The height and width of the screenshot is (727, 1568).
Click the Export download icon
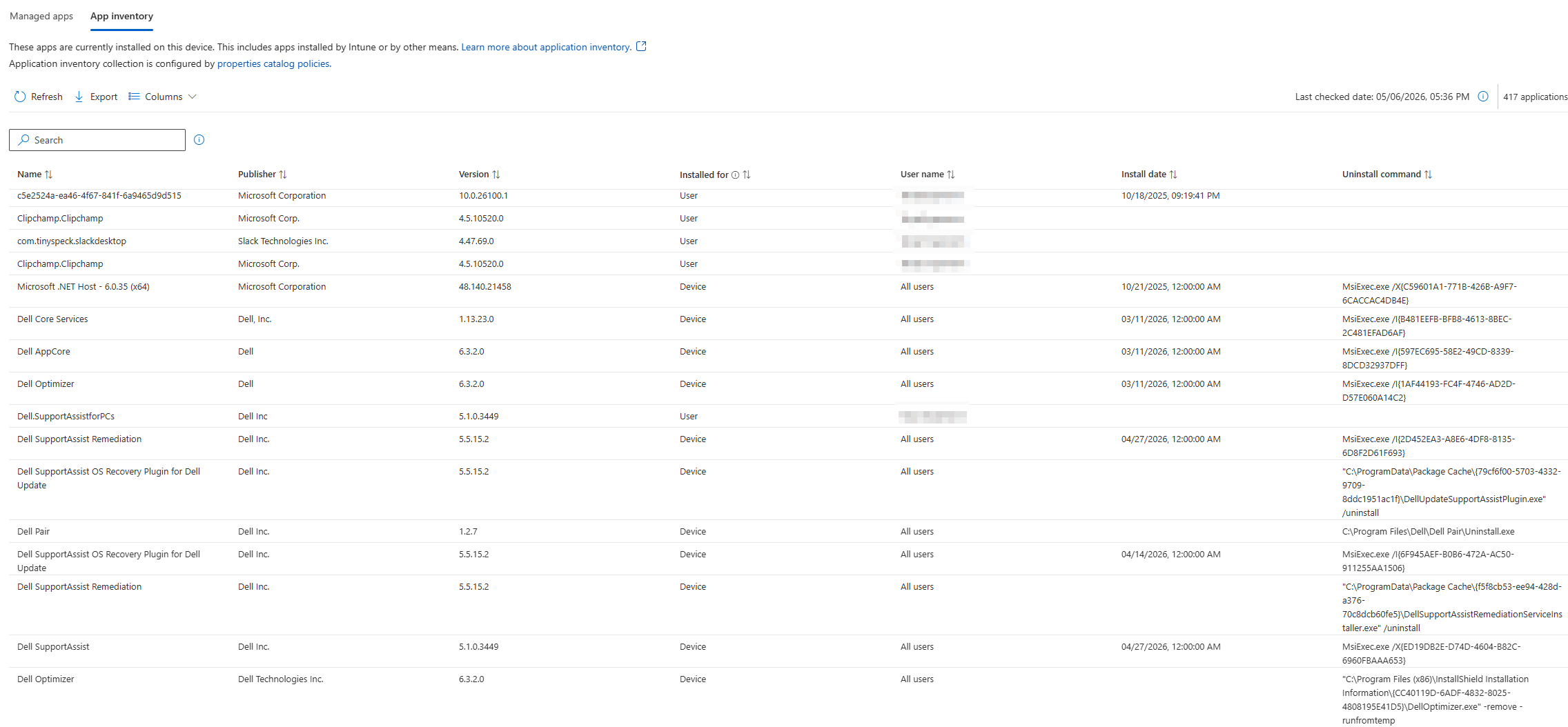(79, 97)
